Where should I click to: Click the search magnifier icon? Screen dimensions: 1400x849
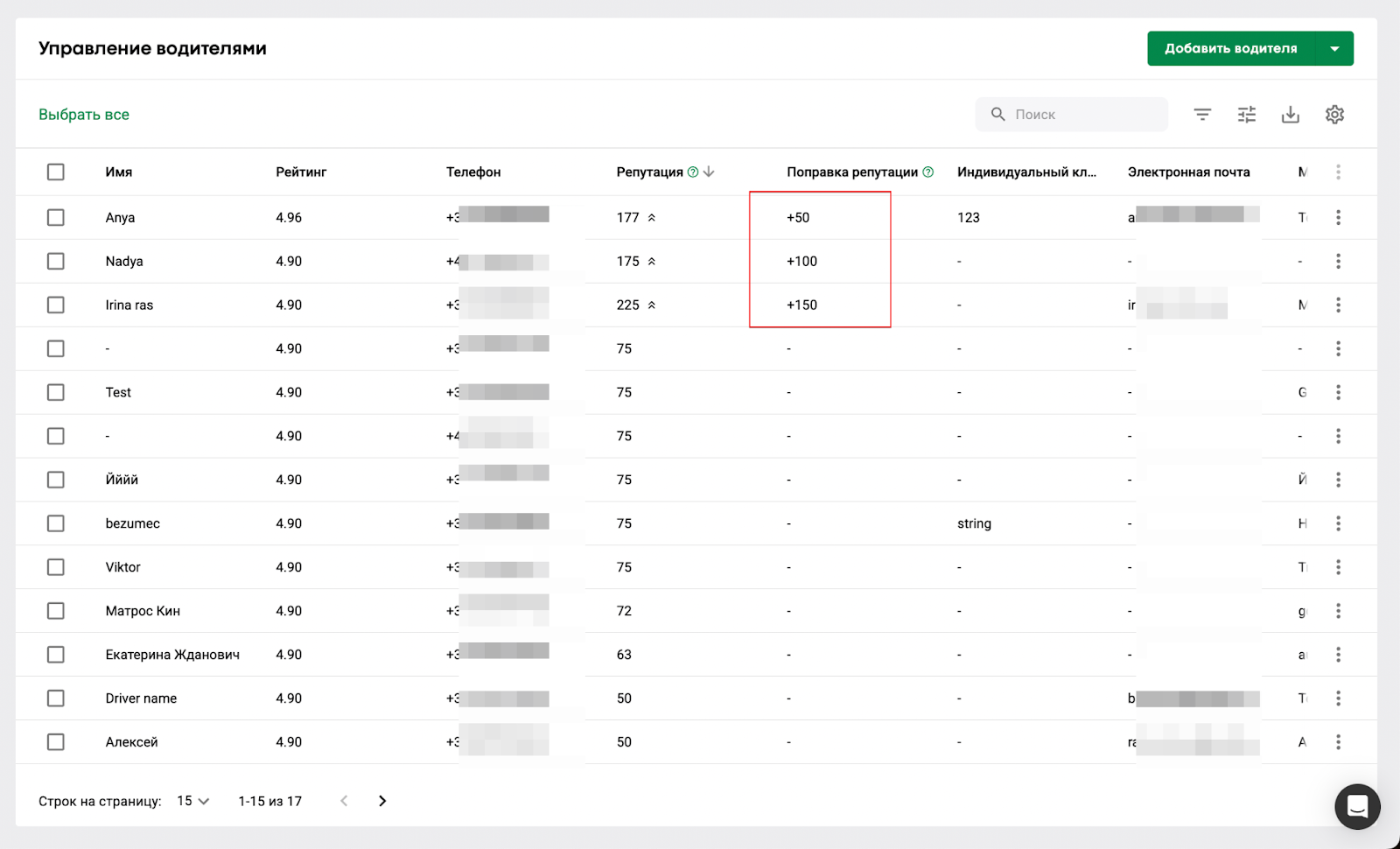click(x=997, y=115)
